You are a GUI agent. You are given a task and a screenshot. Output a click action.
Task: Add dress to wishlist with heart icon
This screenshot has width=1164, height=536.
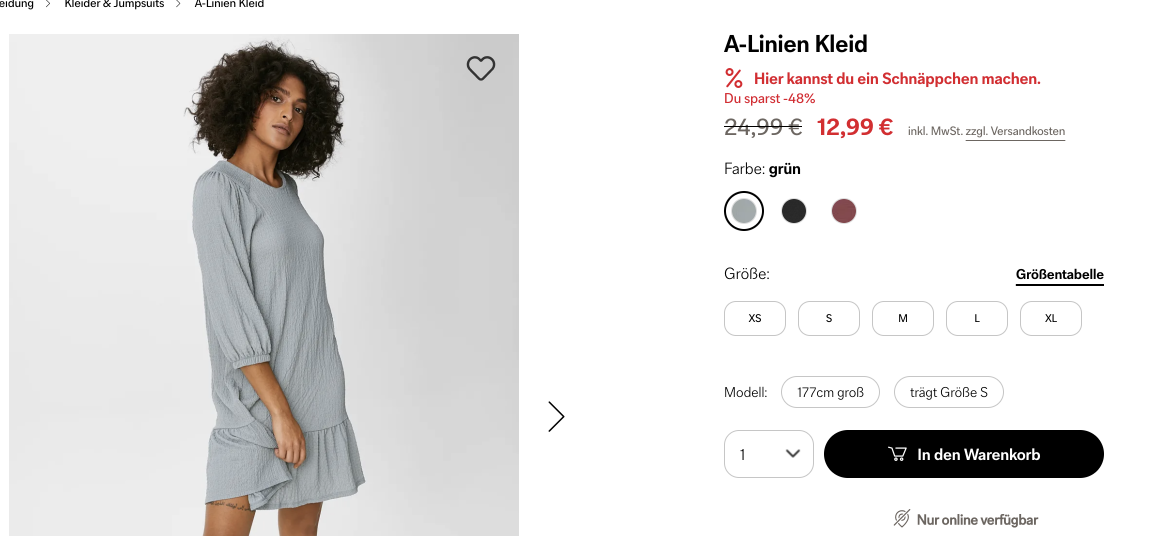tap(481, 68)
